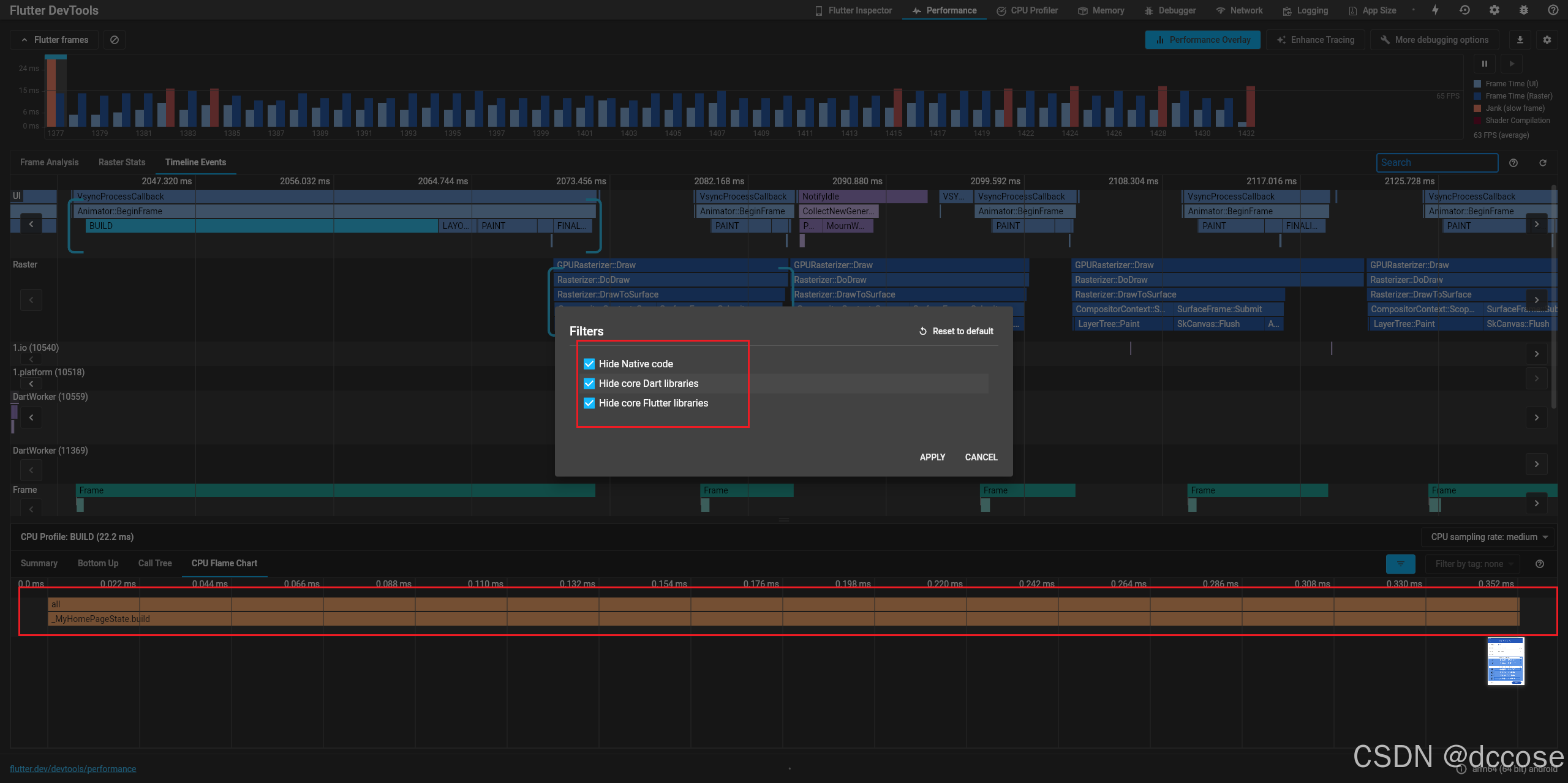Uncheck Hide Native code checkbox
This screenshot has width=1568, height=783.
589,364
